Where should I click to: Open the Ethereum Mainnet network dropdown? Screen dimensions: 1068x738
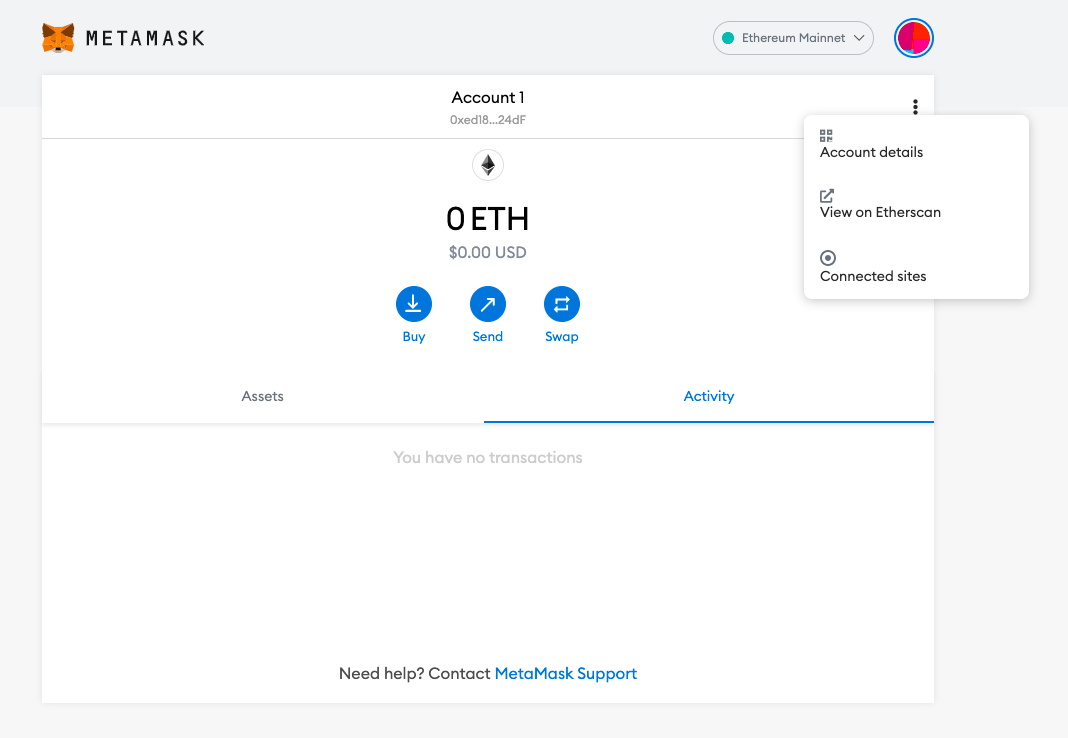793,38
